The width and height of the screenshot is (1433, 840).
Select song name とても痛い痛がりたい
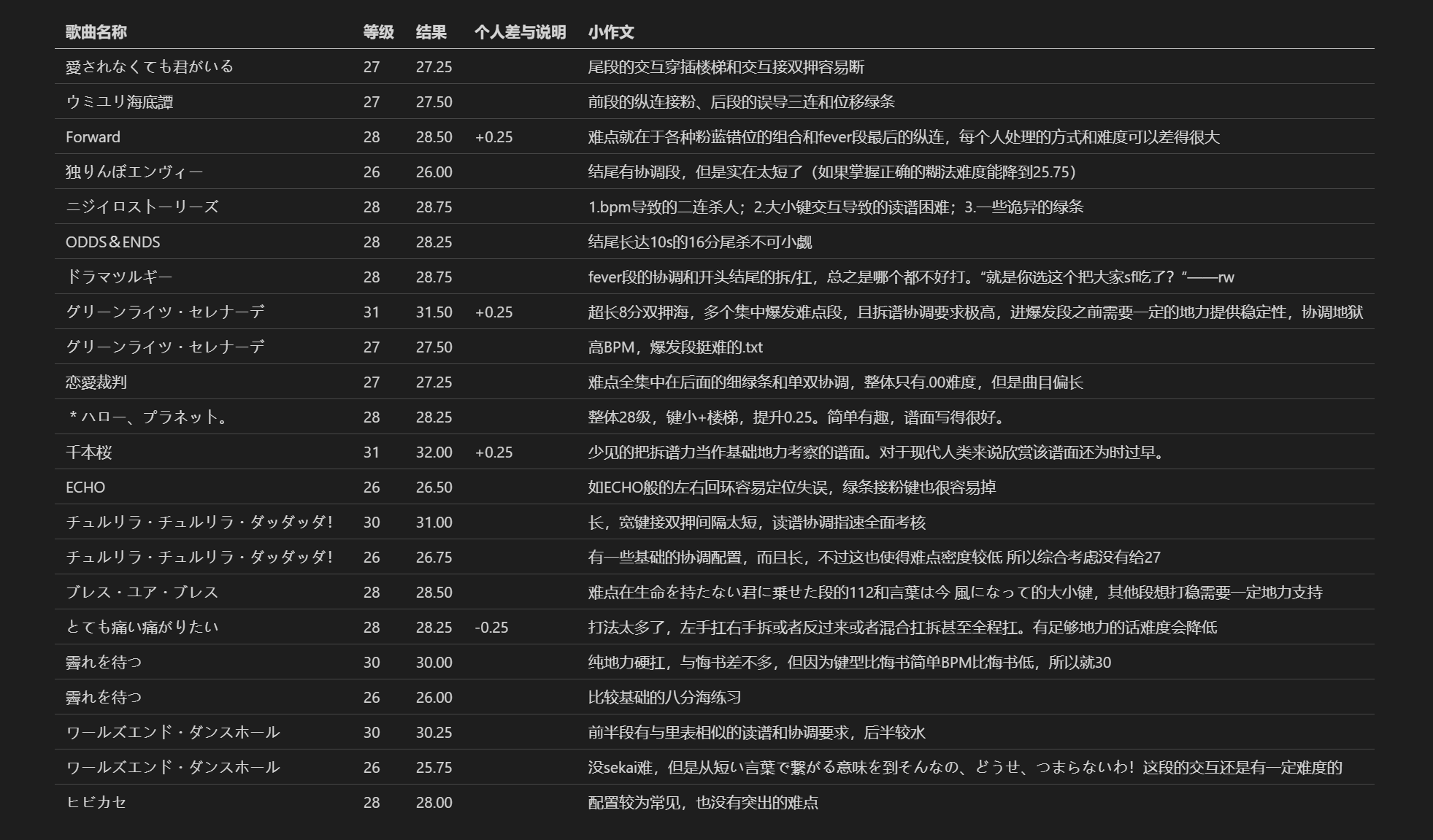point(142,627)
